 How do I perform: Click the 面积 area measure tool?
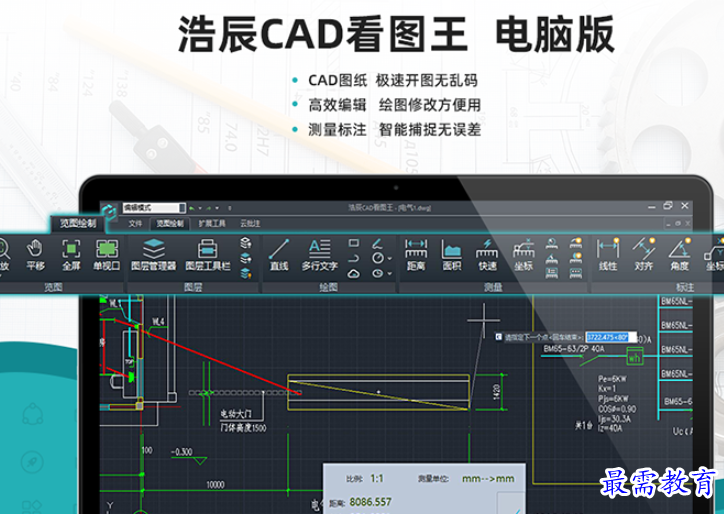452,254
